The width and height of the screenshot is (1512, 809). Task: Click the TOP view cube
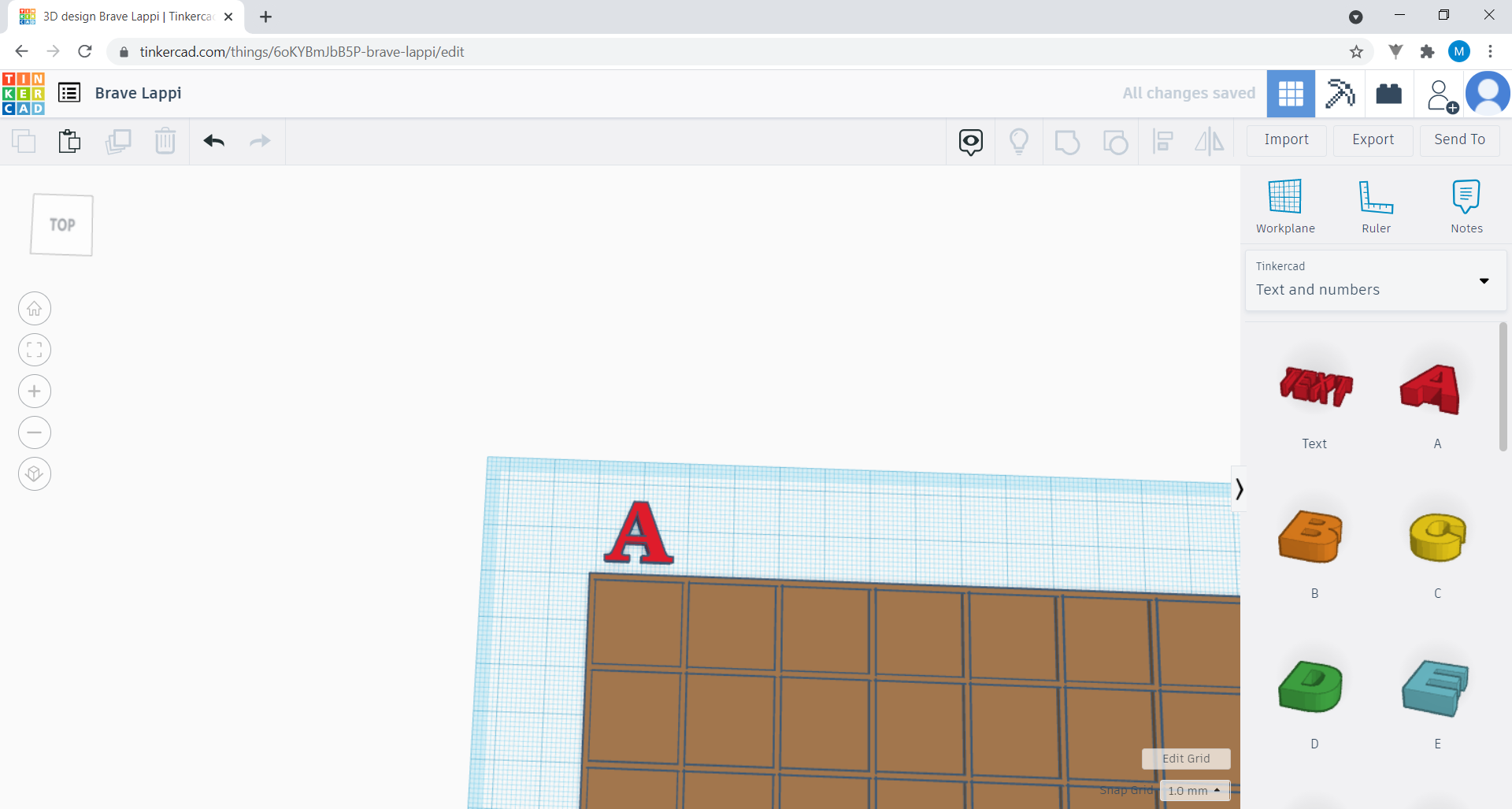click(x=62, y=225)
